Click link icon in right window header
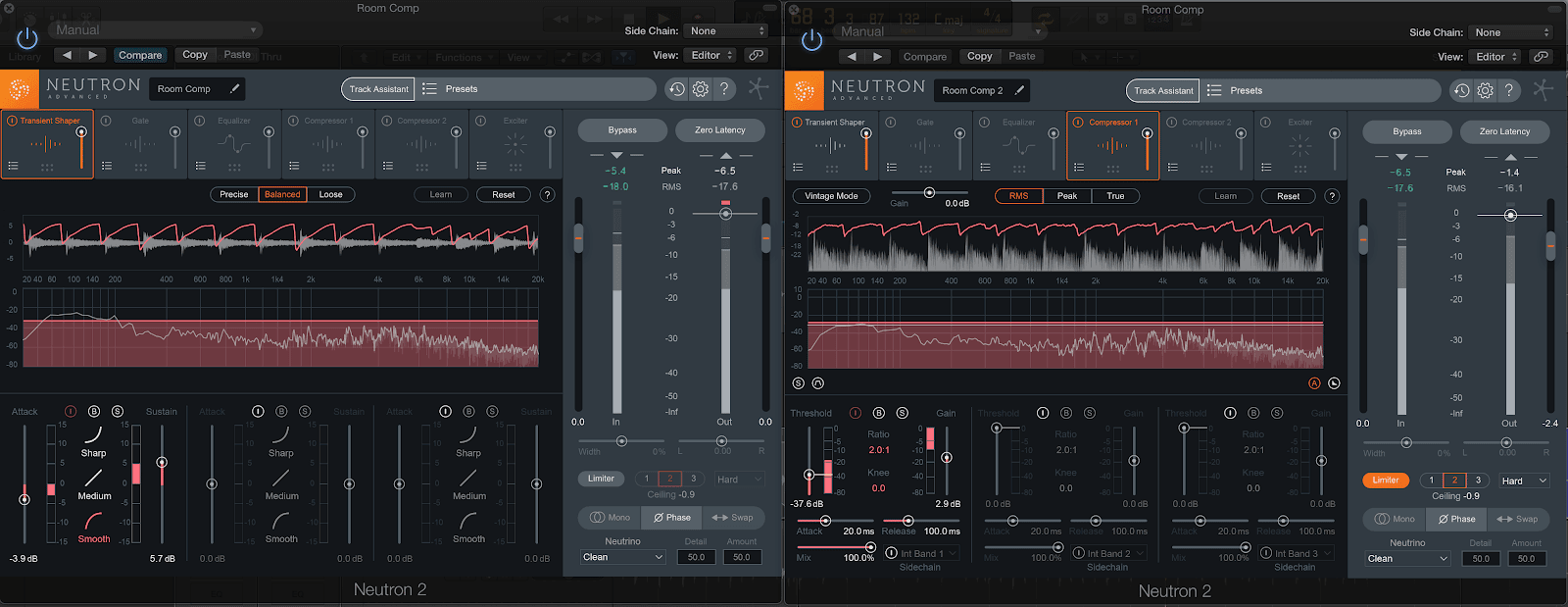This screenshot has width=1568, height=607. coord(1541,57)
